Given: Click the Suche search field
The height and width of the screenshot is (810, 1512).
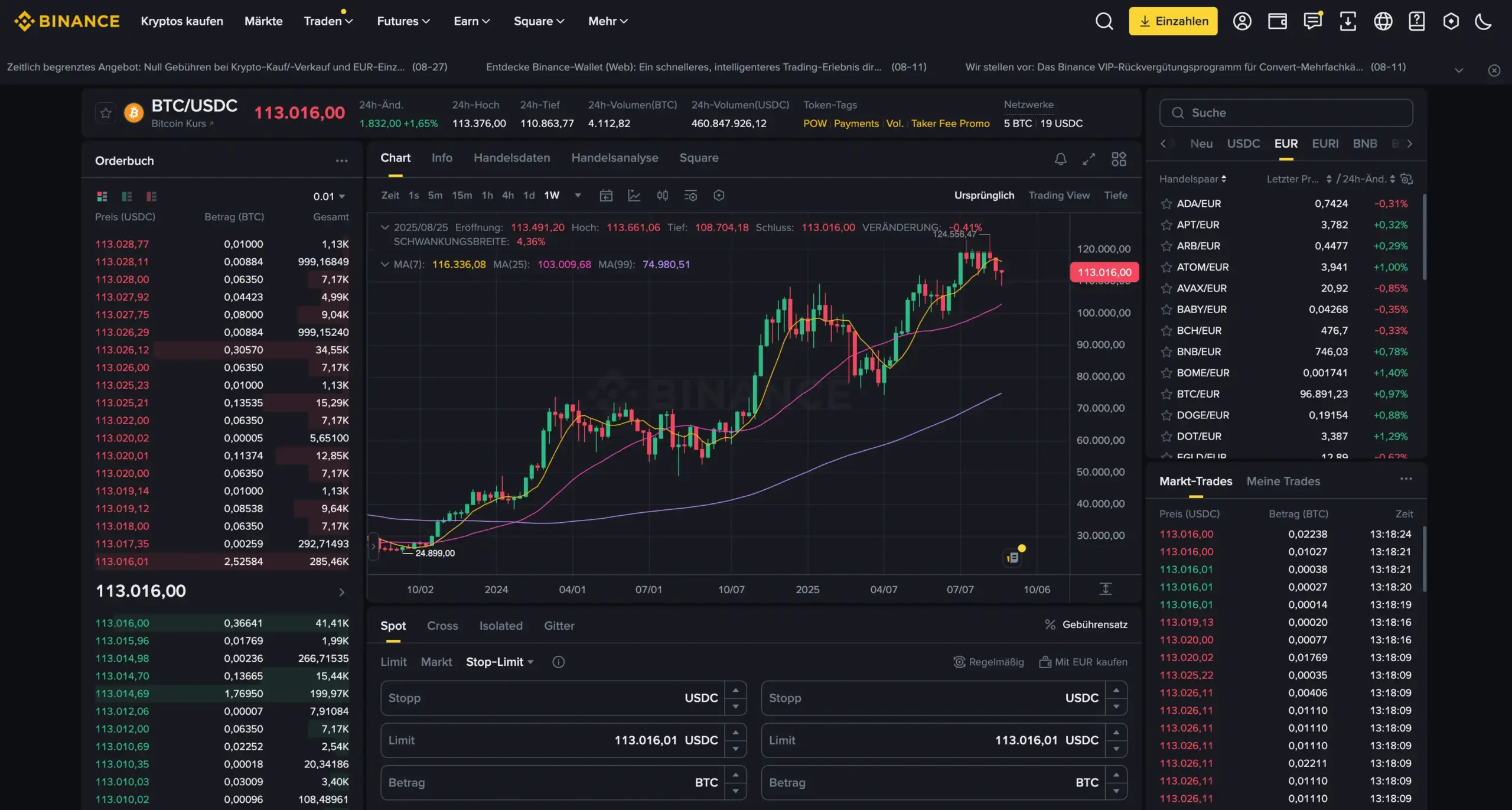Looking at the screenshot, I should tap(1286, 113).
